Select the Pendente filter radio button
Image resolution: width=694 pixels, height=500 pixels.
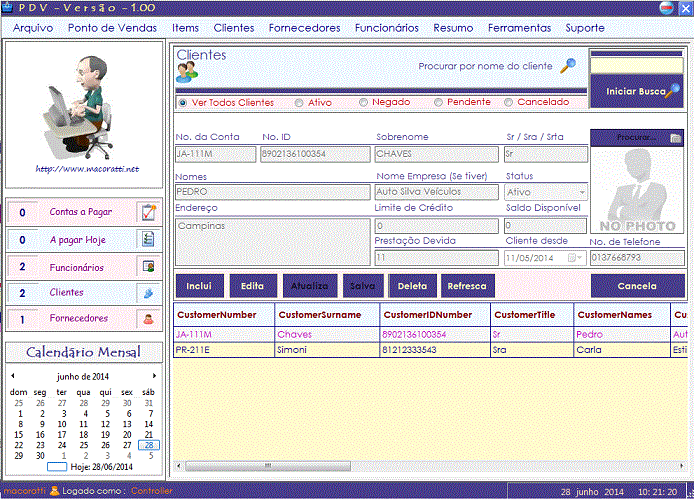pyautogui.click(x=437, y=102)
